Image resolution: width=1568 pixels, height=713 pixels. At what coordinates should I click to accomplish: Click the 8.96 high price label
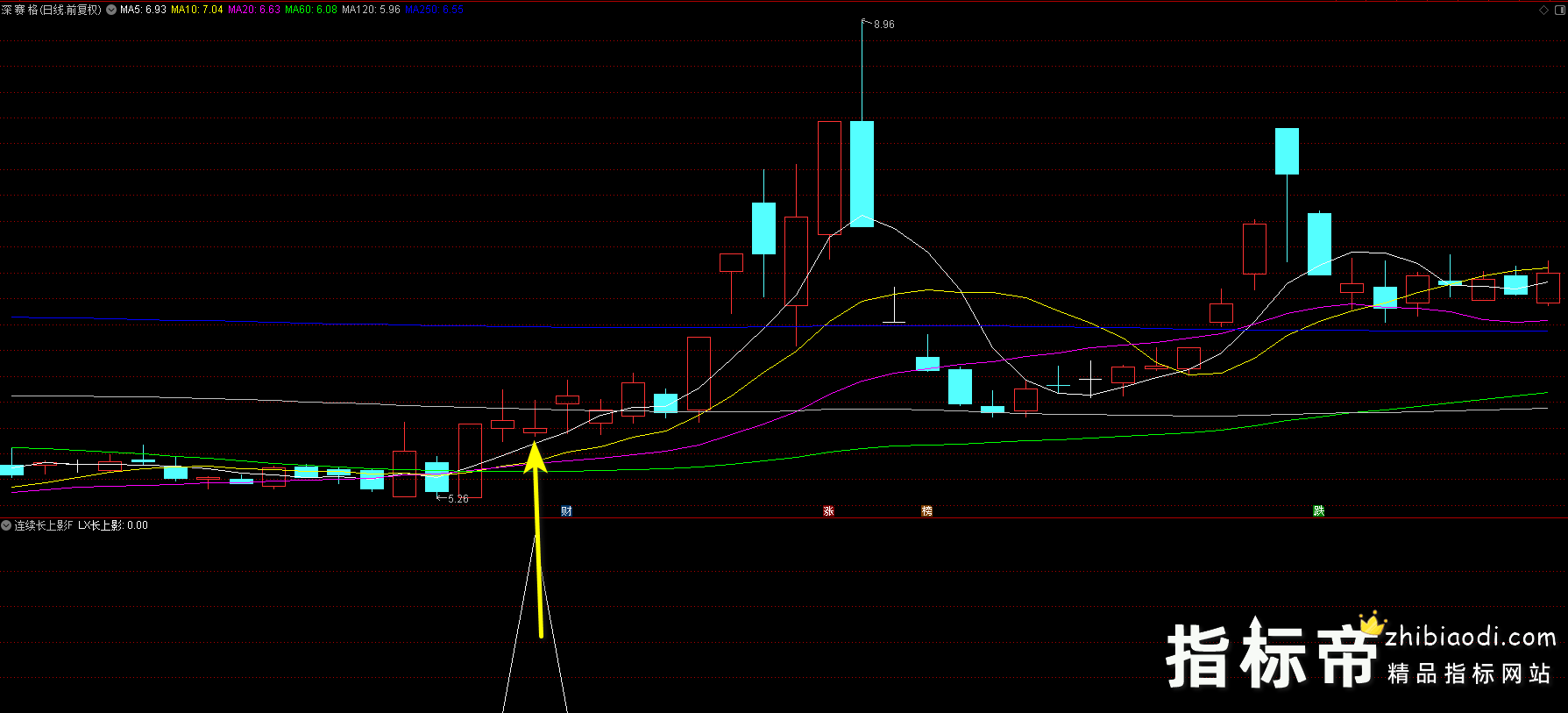tap(883, 25)
